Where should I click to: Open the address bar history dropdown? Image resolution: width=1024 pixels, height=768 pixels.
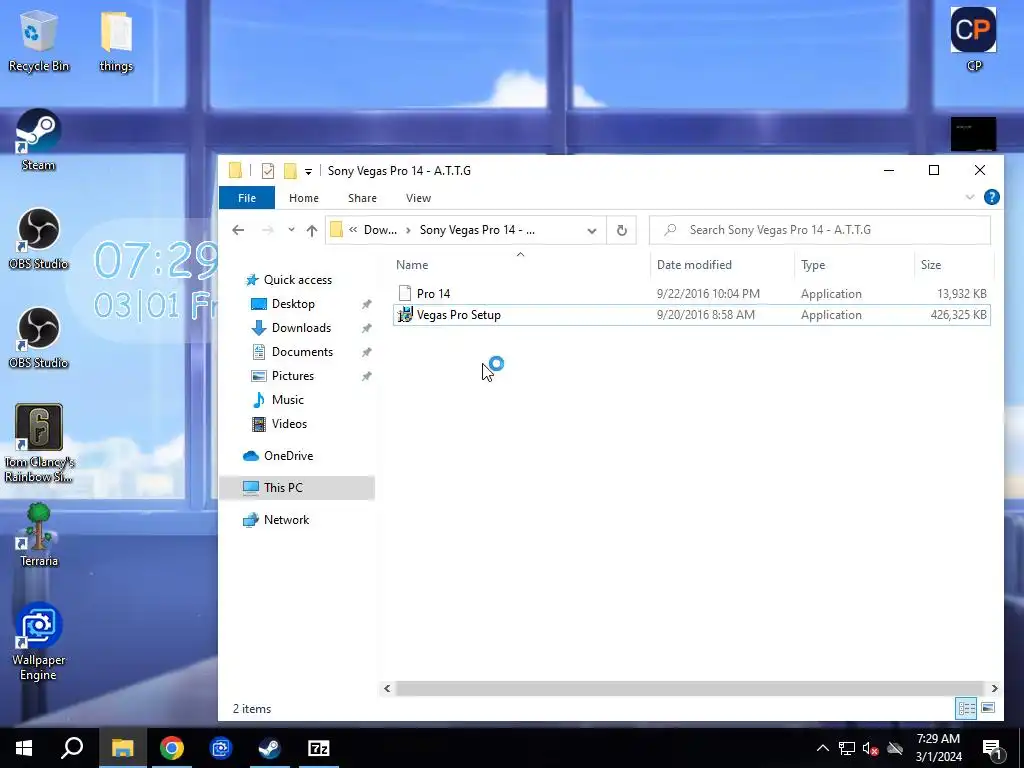(592, 231)
